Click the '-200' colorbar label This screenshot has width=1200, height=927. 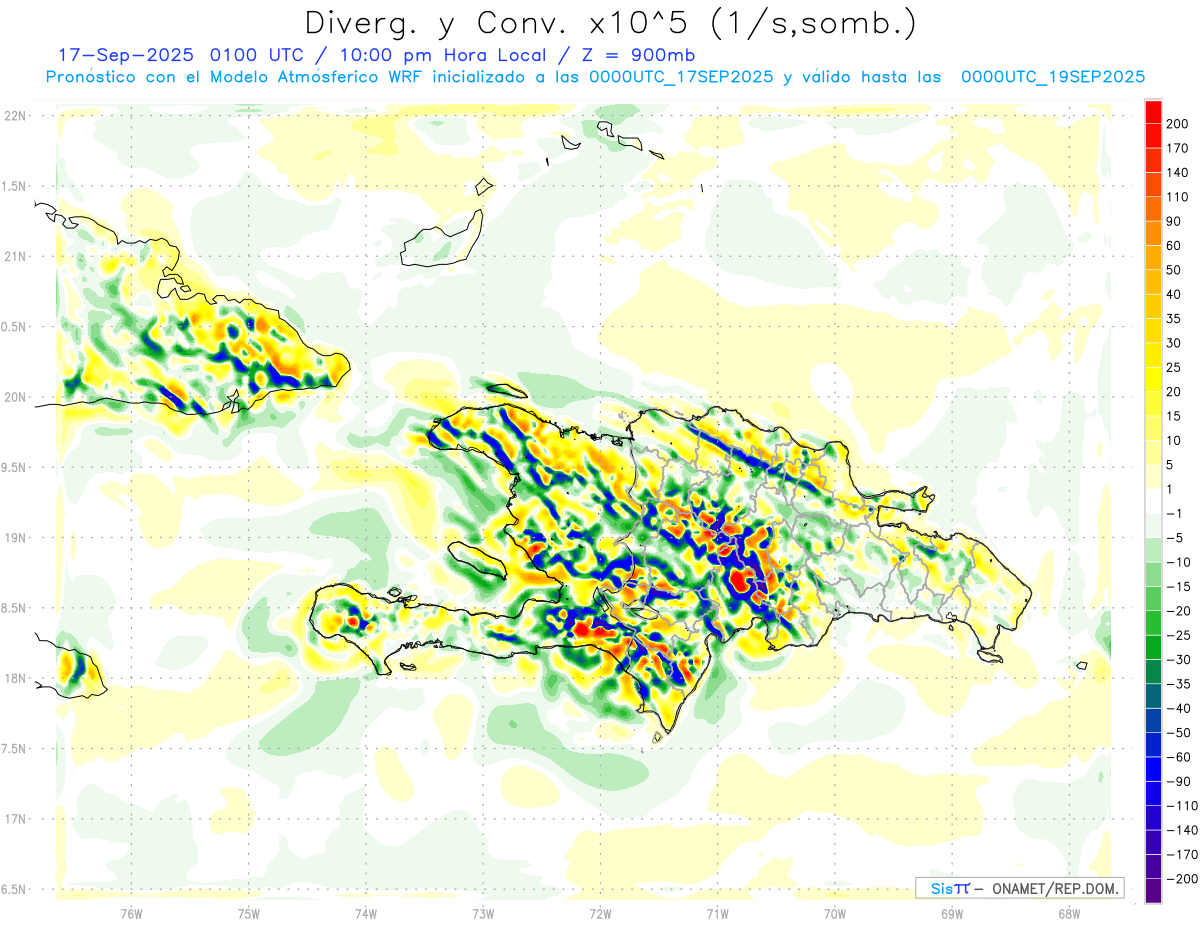pos(1181,878)
